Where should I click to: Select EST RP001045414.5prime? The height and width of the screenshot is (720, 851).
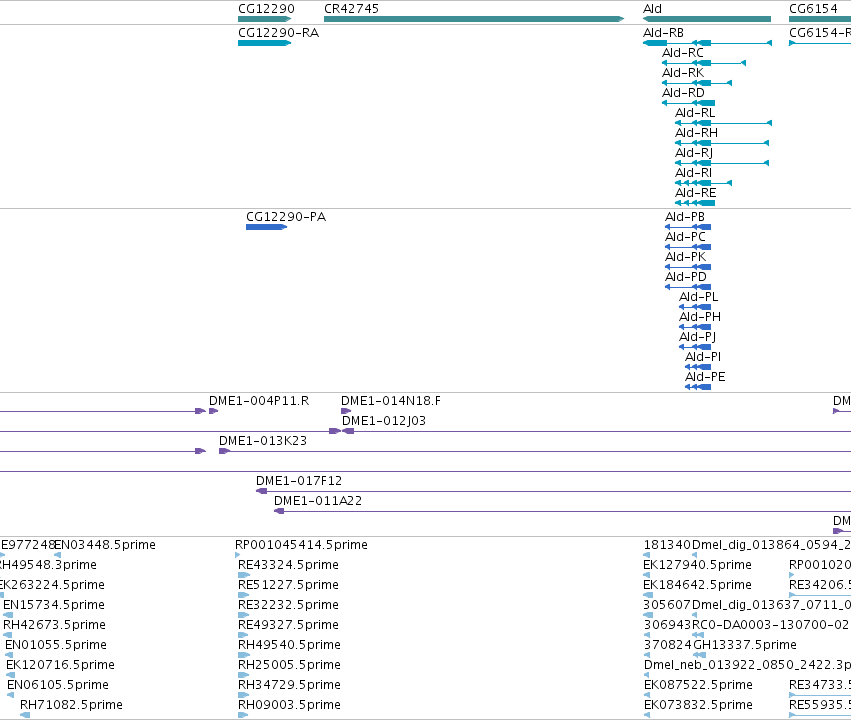(237, 555)
